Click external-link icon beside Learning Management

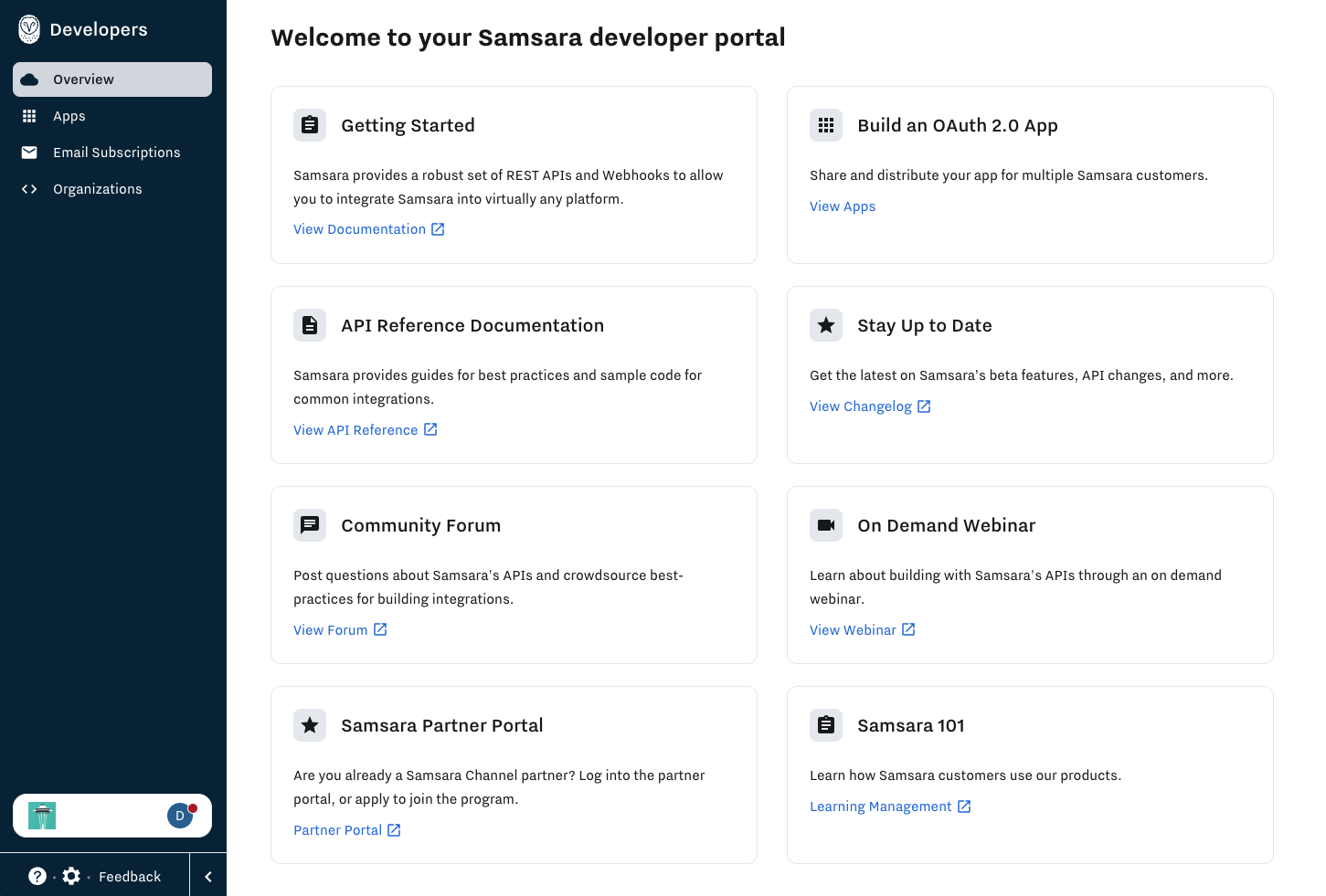pos(964,806)
